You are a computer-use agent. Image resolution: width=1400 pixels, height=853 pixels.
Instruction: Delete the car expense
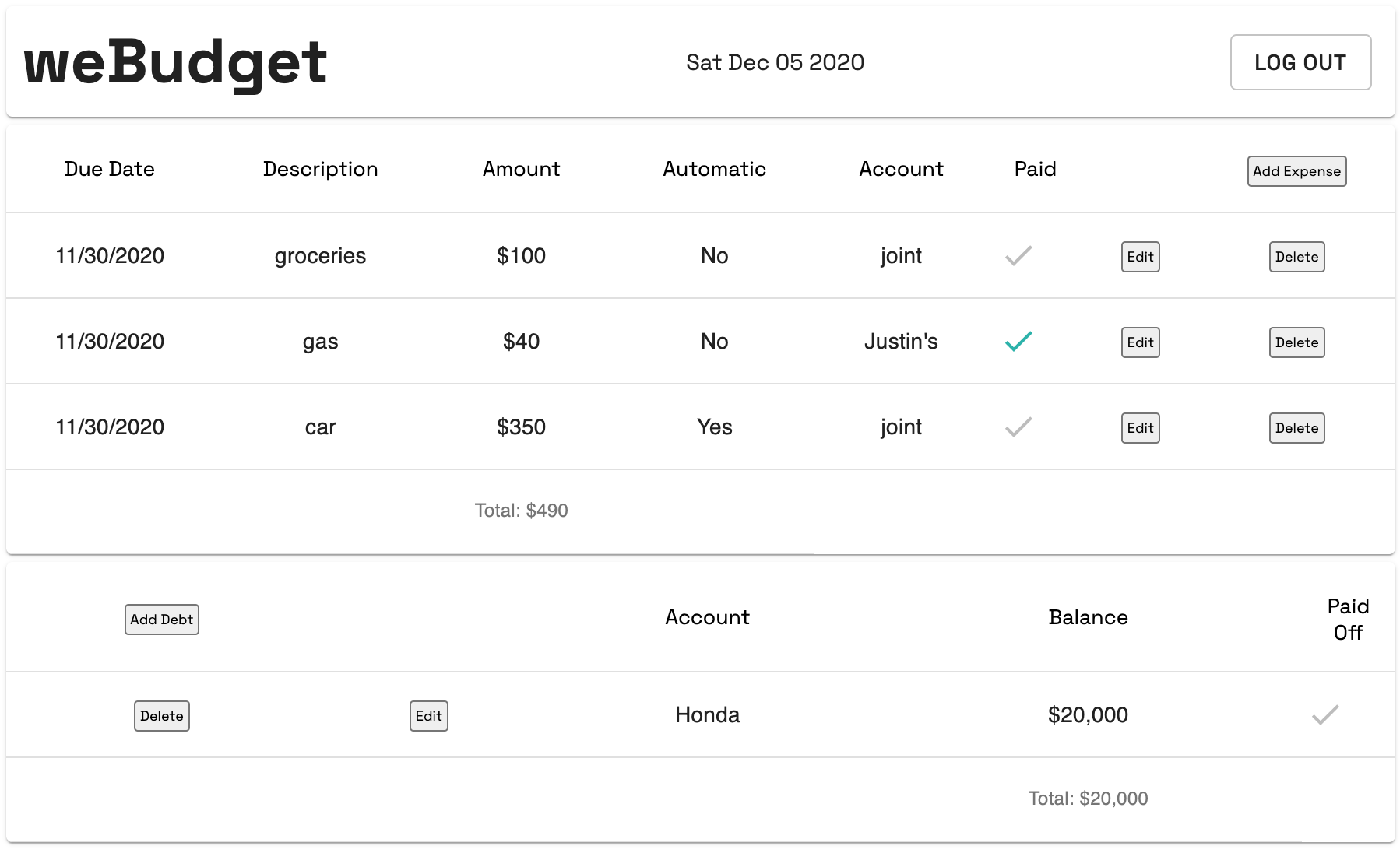[x=1296, y=428]
